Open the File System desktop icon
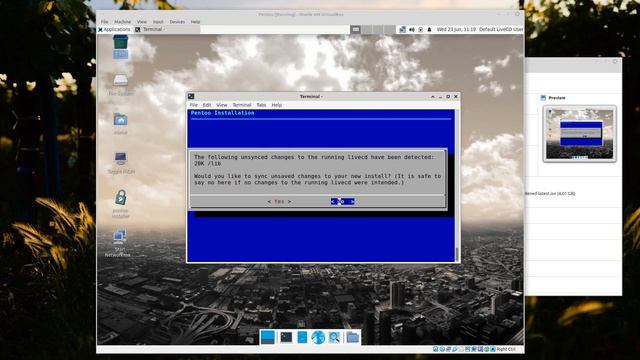 click(120, 85)
